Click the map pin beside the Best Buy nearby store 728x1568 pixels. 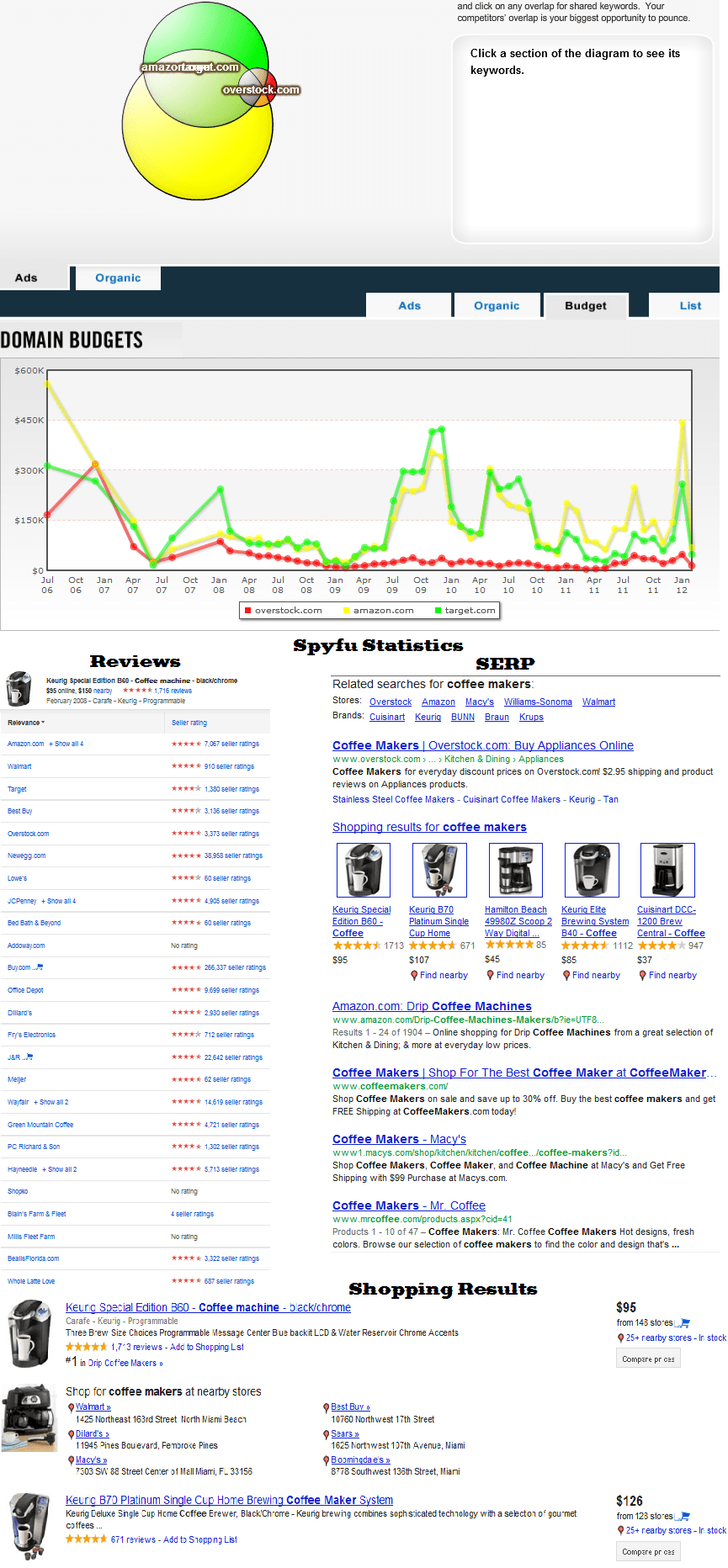click(327, 1407)
